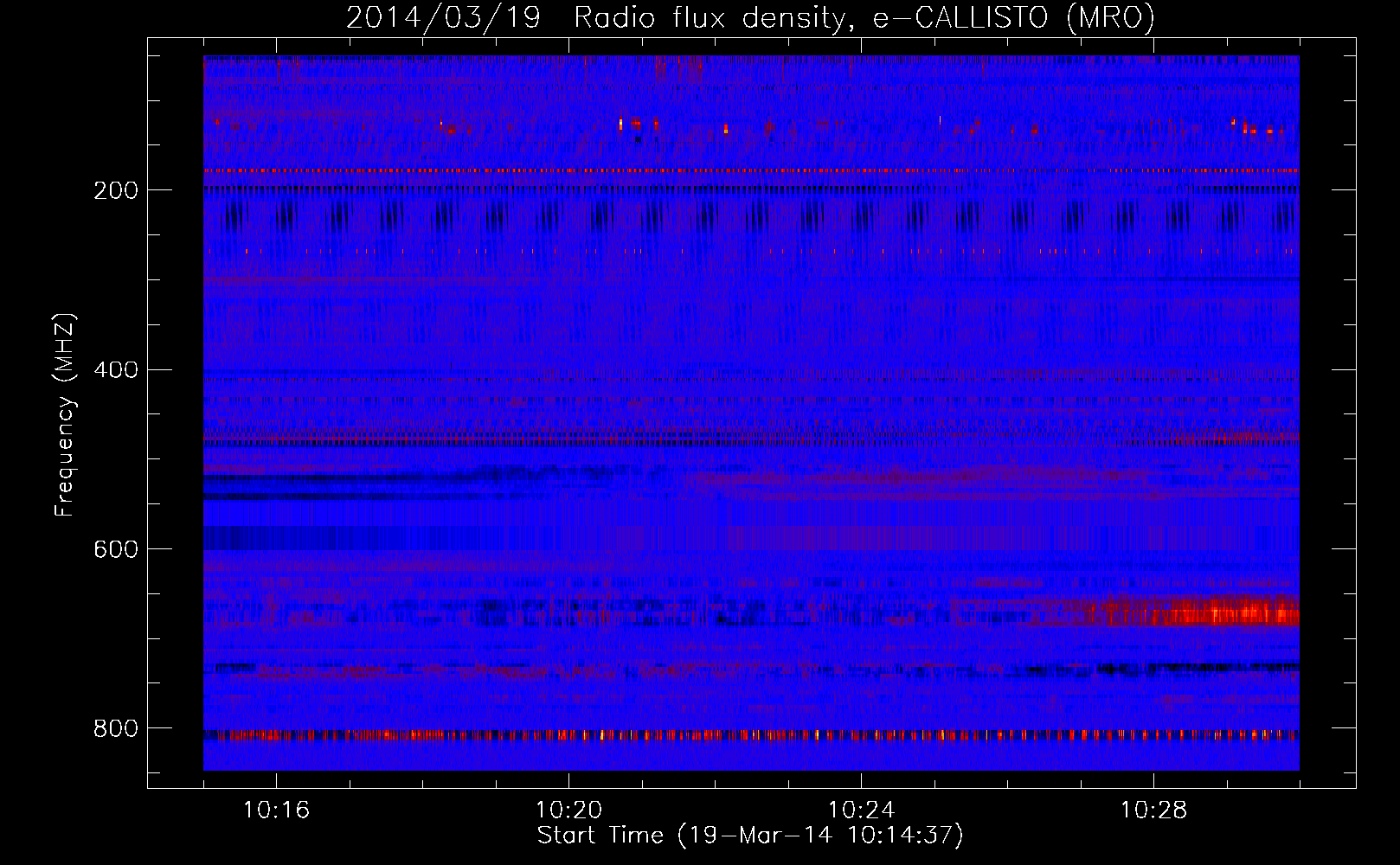Screen dimensions: 1400x865
Task: Click the plot title text e-CALLISTO (MRO)
Action: 1013,17
